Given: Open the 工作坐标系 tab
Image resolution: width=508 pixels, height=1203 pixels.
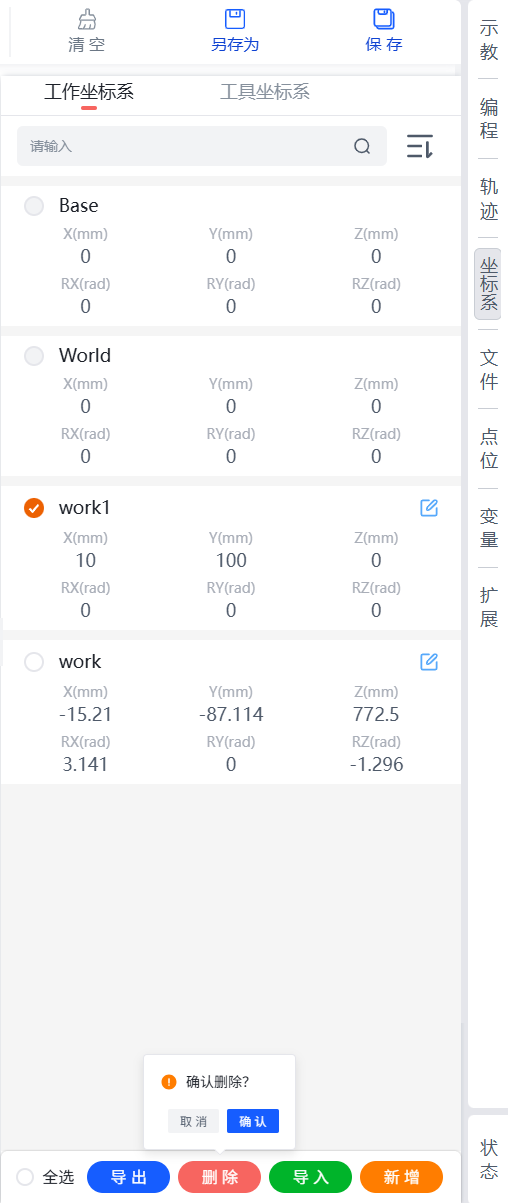Looking at the screenshot, I should click(89, 93).
